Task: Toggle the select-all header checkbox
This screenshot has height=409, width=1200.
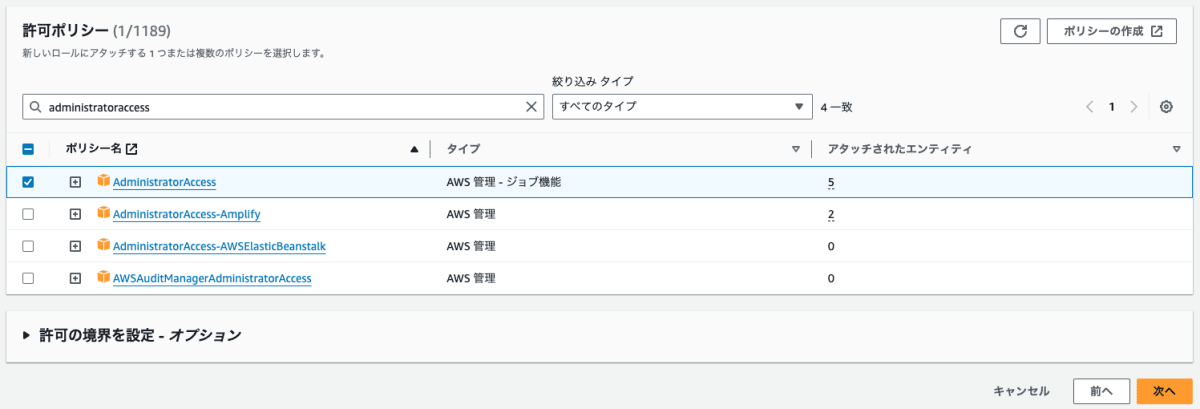Action: click(28, 149)
